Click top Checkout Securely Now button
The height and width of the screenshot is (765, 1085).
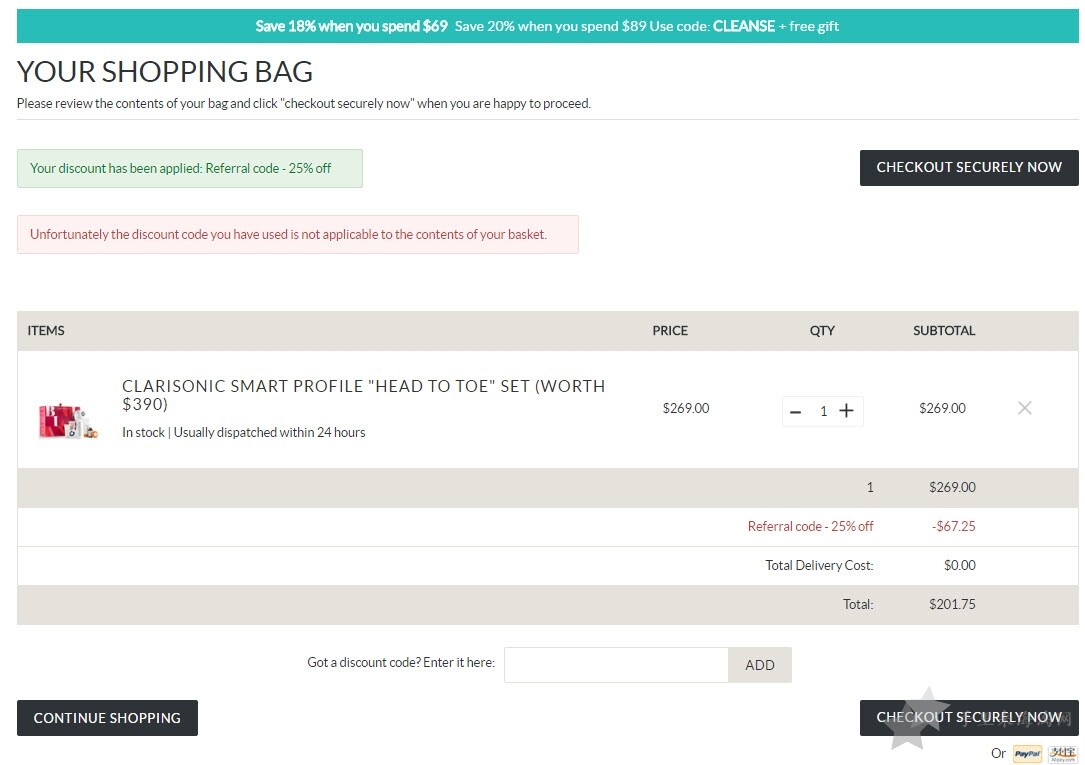tap(969, 167)
